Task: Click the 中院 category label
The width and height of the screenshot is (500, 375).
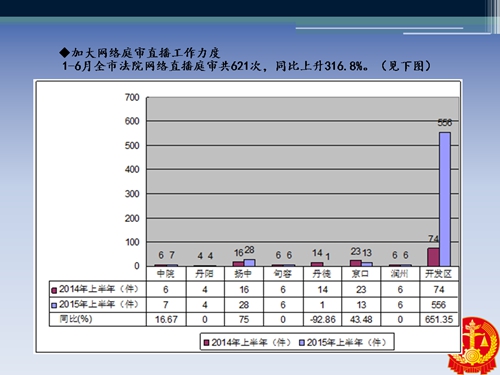Action: point(166,274)
